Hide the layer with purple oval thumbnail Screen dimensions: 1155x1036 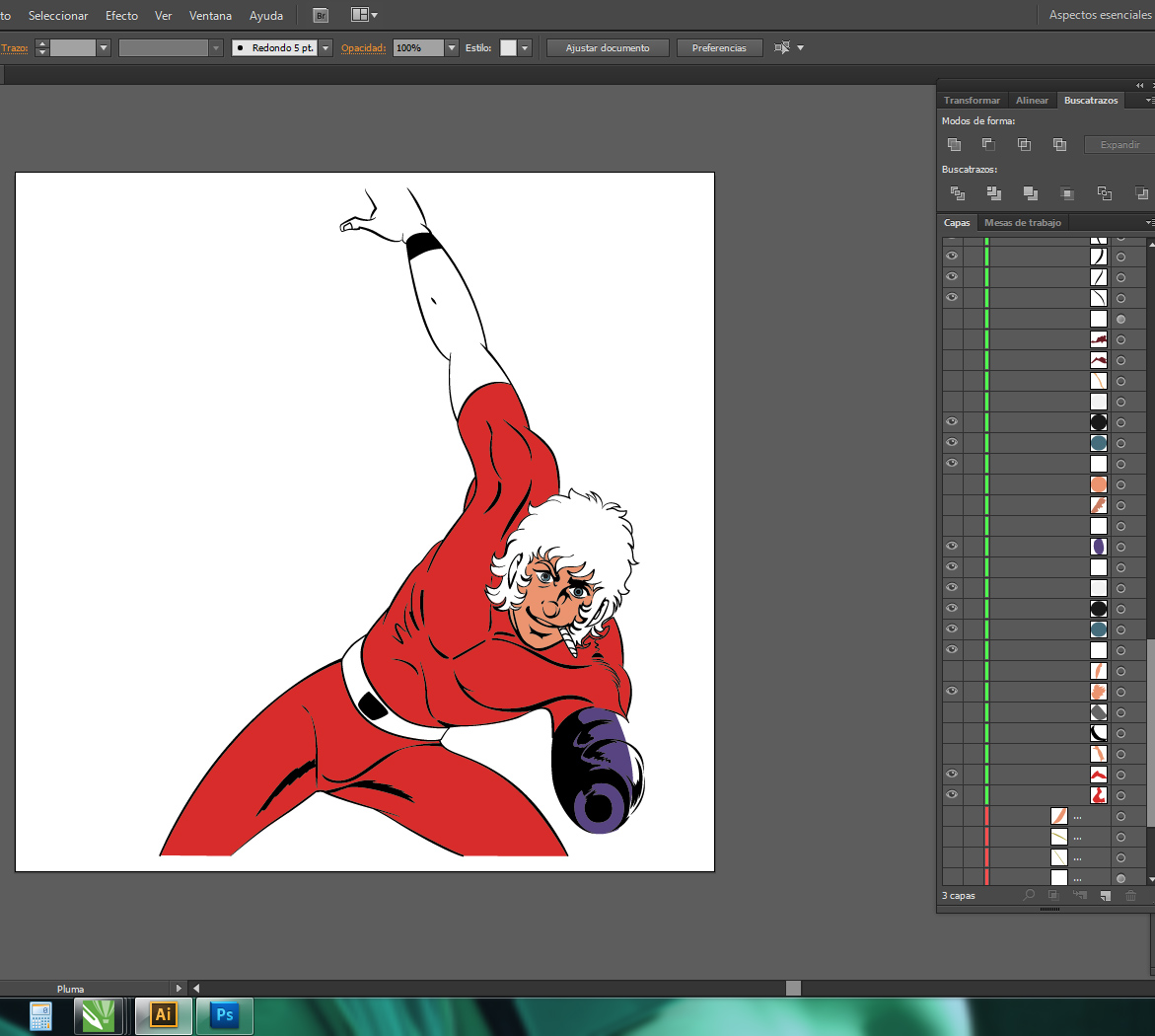pos(952,546)
